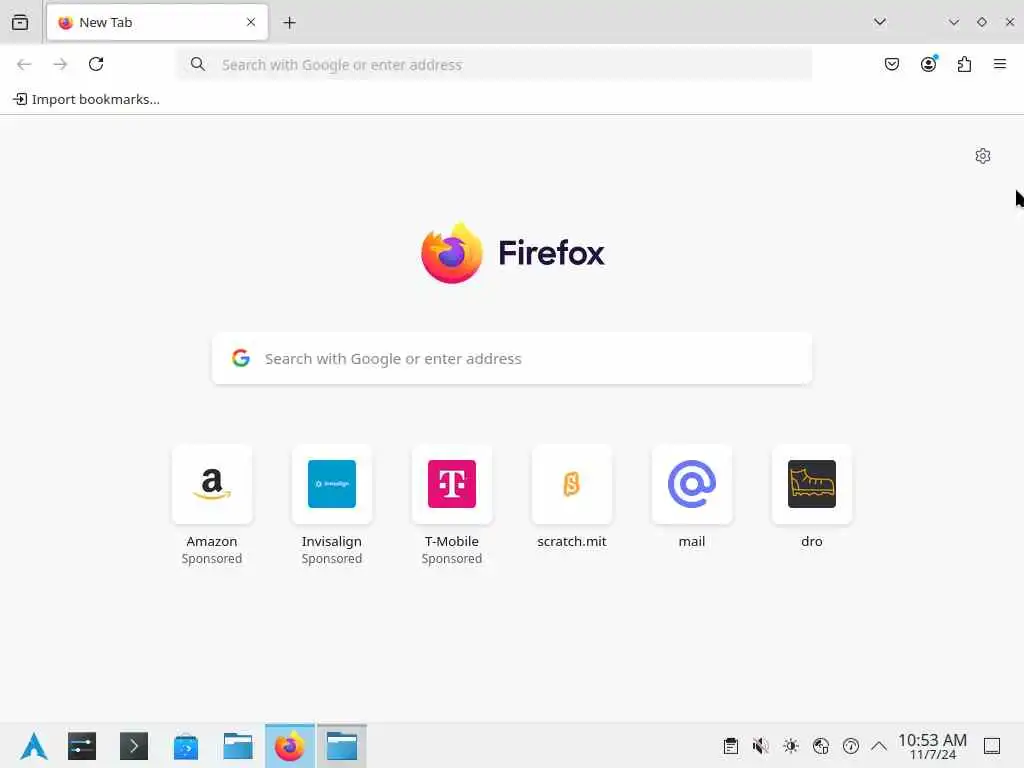The image size is (1024, 768).
Task: Click Import bookmarks link
Action: (x=87, y=99)
